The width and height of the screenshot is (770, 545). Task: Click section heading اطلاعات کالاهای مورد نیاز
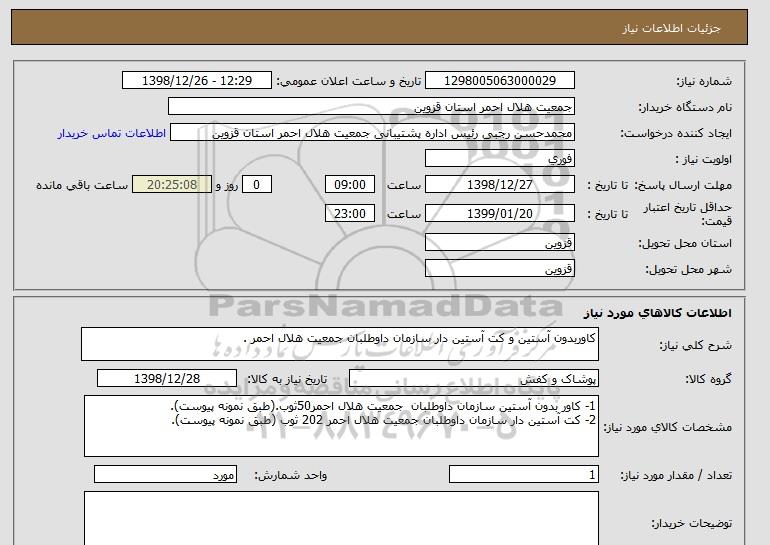point(657,313)
